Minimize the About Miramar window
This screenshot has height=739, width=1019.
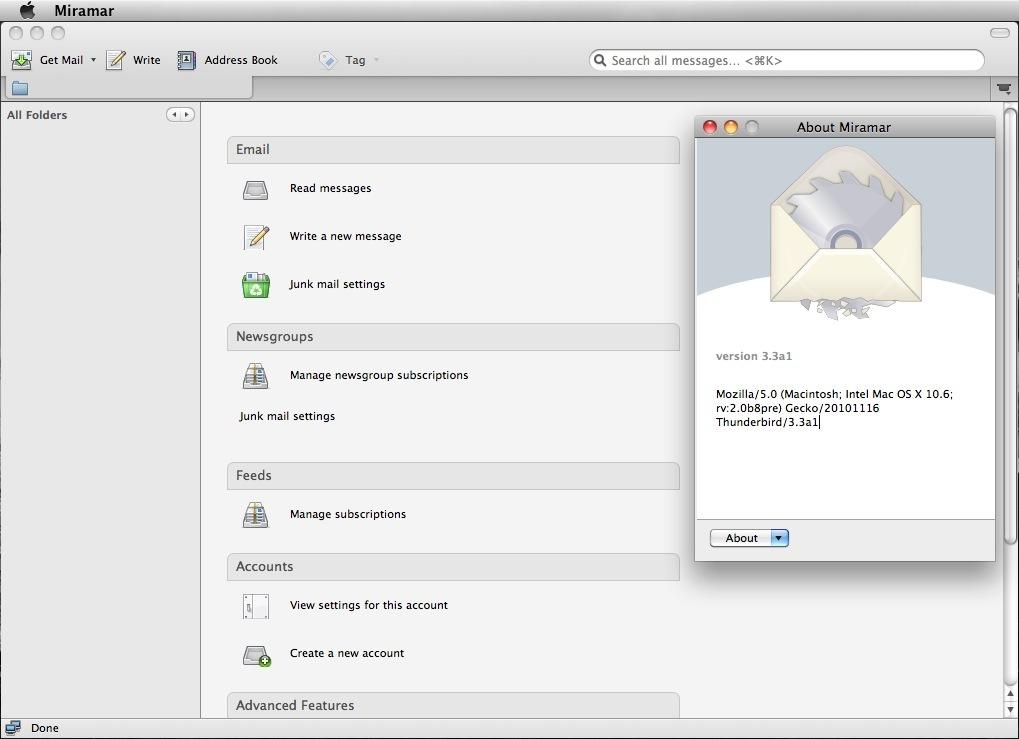pos(730,127)
